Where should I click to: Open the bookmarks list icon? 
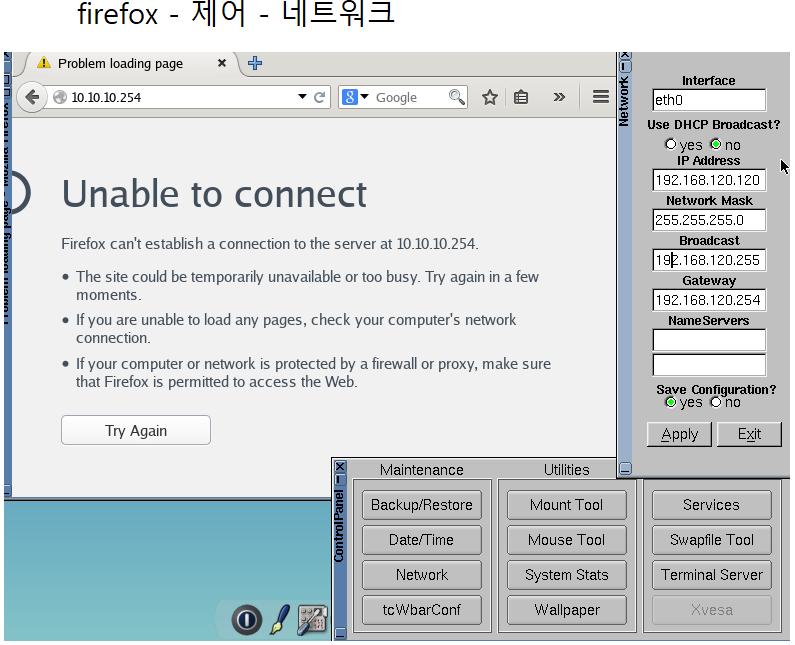[521, 97]
